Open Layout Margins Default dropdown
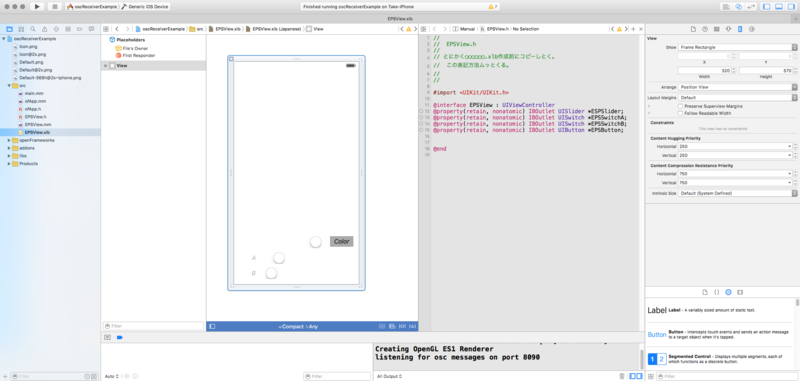The width and height of the screenshot is (800, 381). pos(738,97)
